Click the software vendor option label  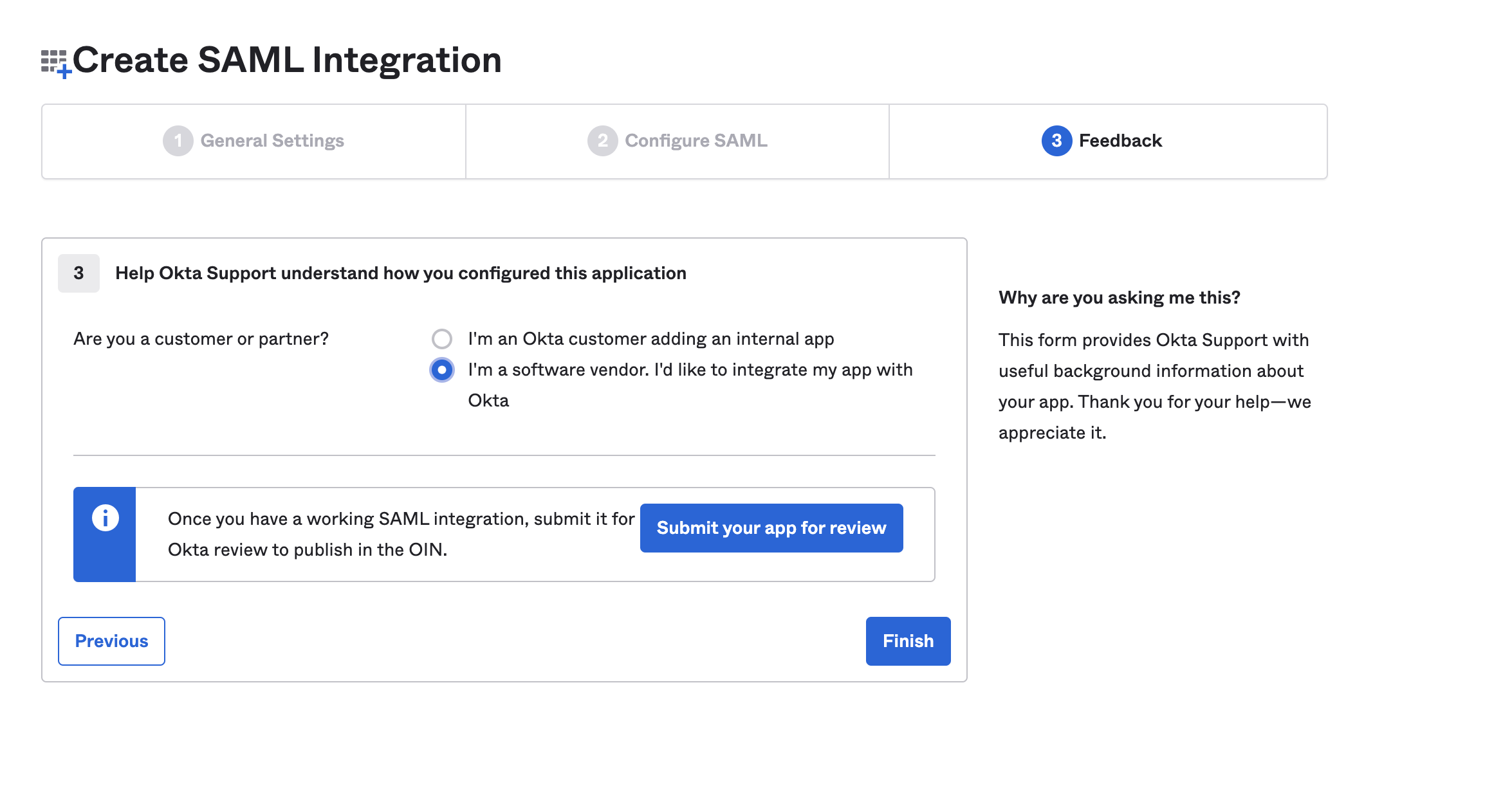(x=690, y=370)
